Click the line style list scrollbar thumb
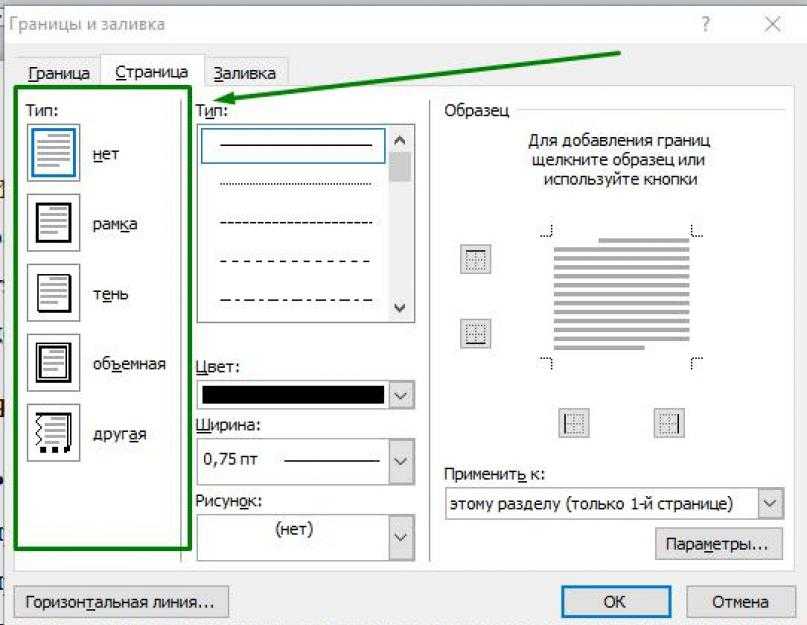 click(x=400, y=167)
